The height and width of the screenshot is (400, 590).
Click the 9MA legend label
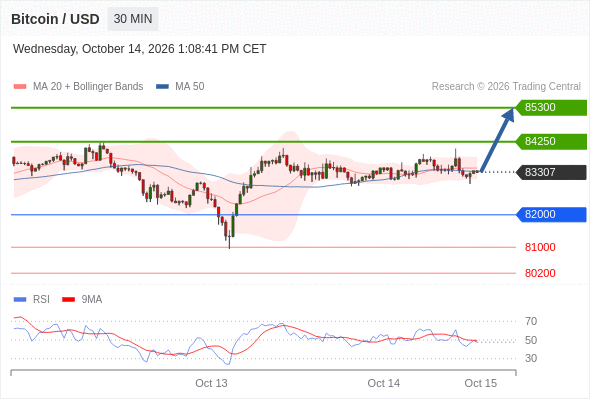92,300
